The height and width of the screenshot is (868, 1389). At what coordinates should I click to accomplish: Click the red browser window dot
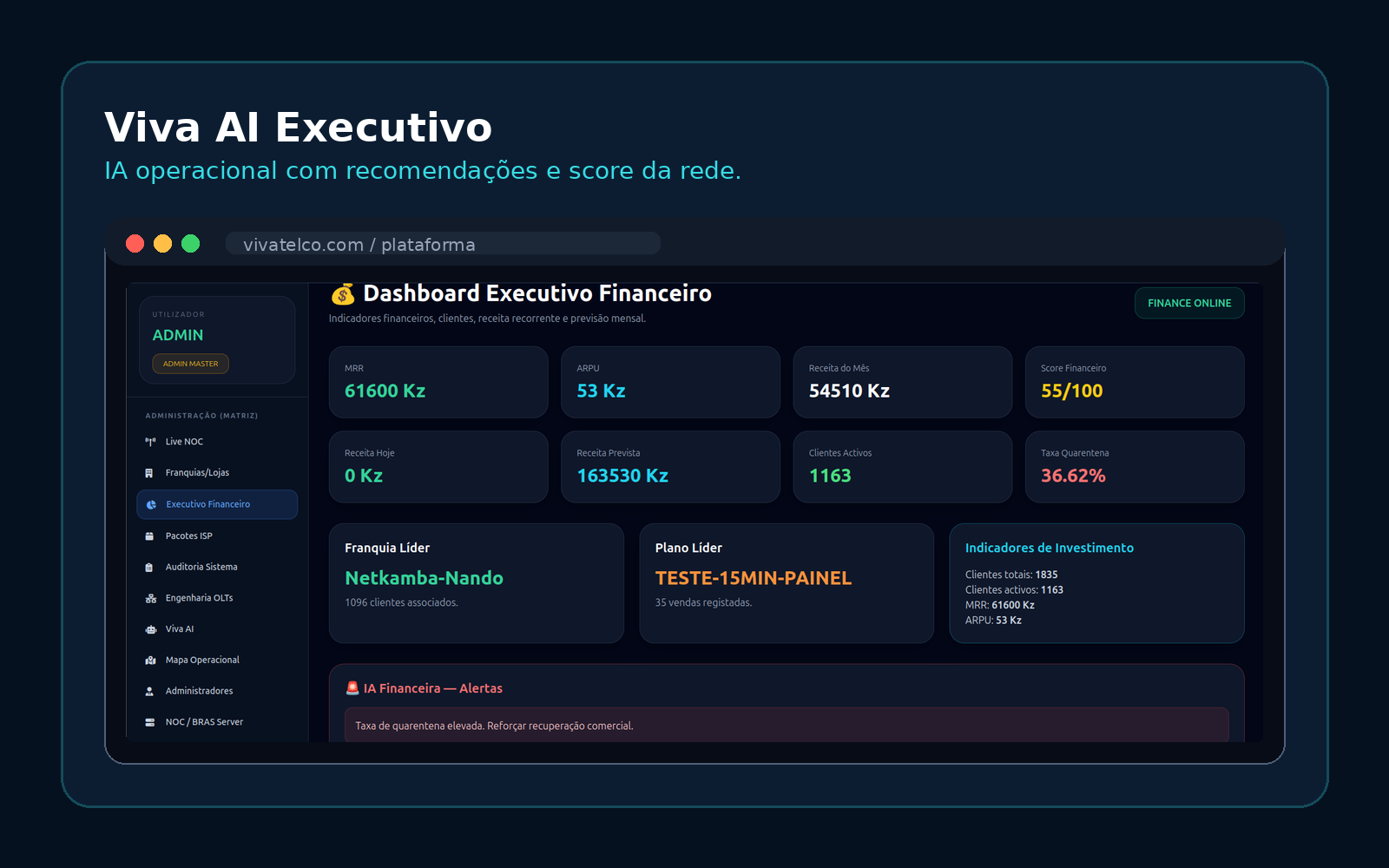pos(135,244)
